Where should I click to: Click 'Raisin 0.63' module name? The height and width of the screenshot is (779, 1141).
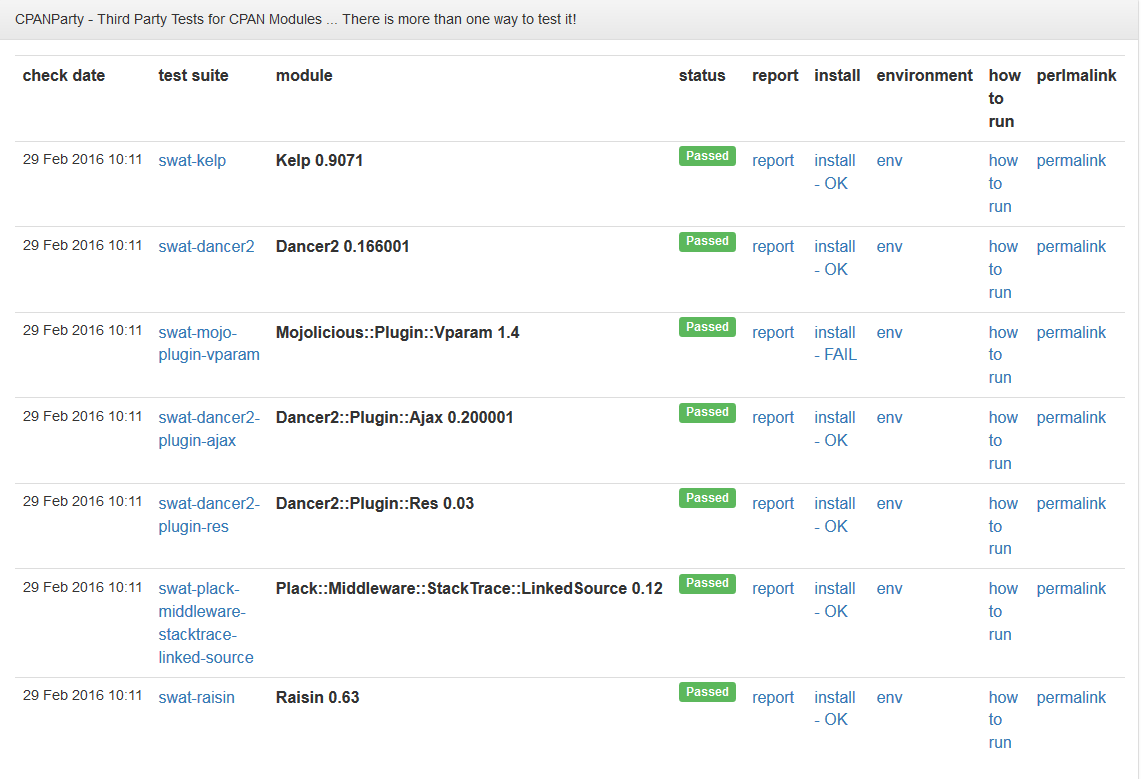tap(317, 698)
